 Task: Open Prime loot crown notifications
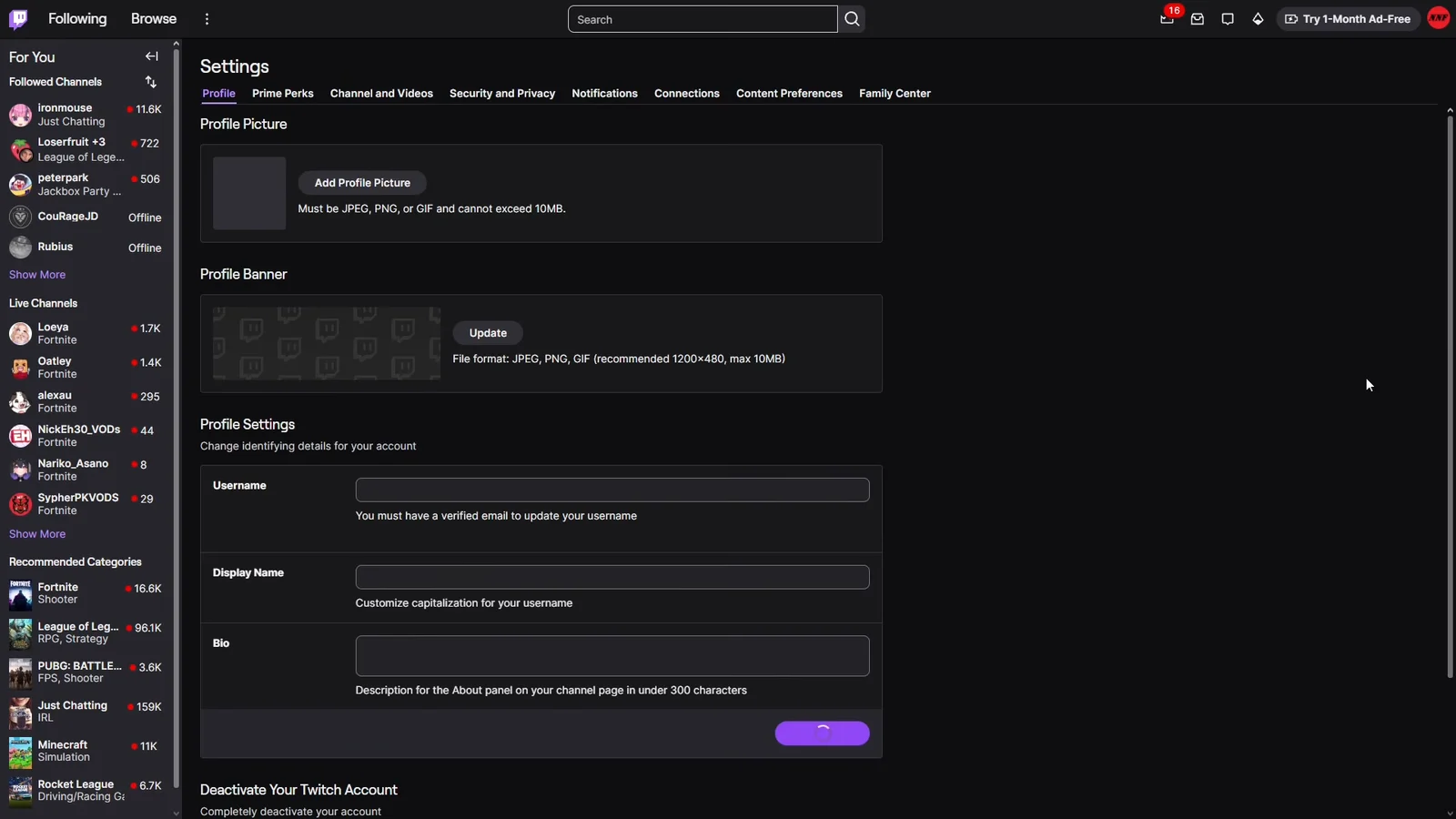(x=1168, y=19)
